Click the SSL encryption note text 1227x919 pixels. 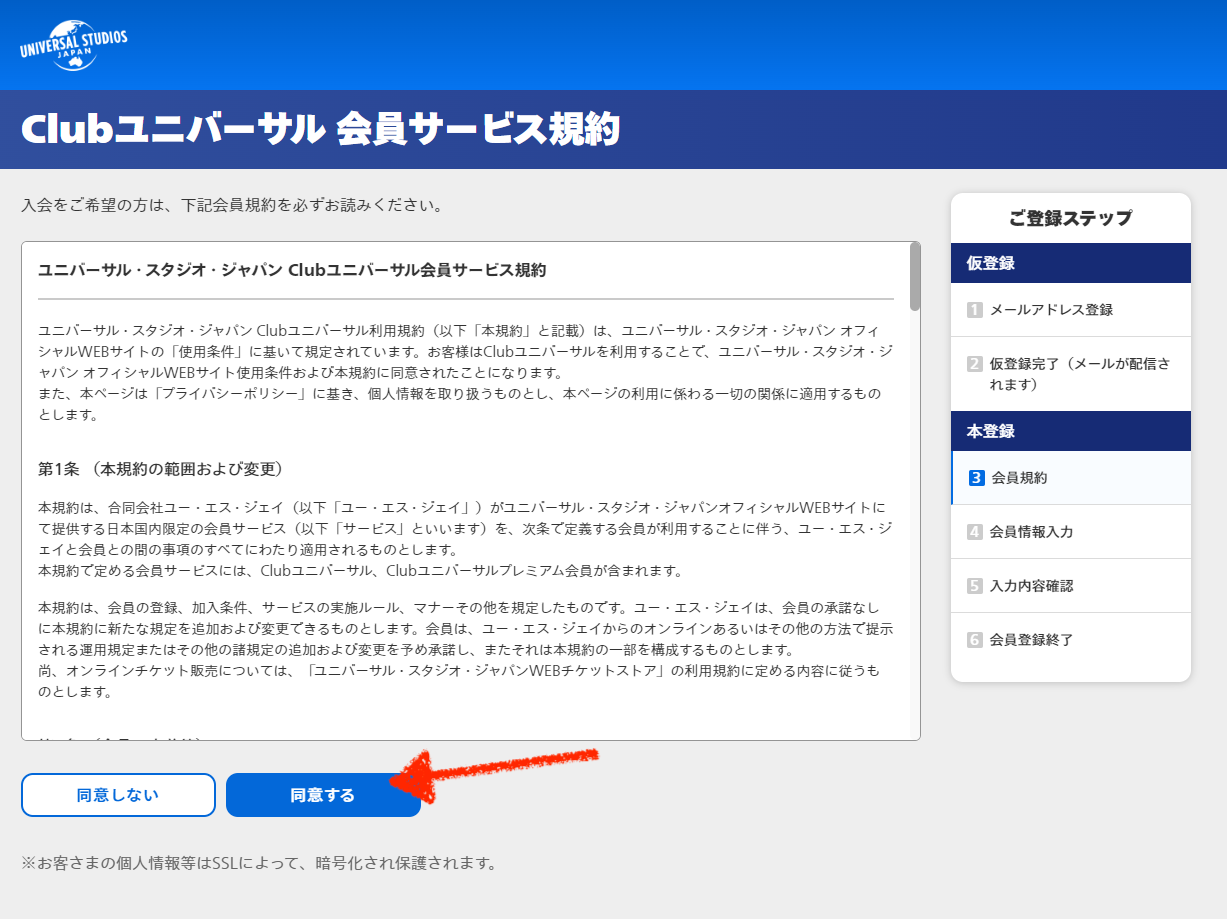click(259, 862)
